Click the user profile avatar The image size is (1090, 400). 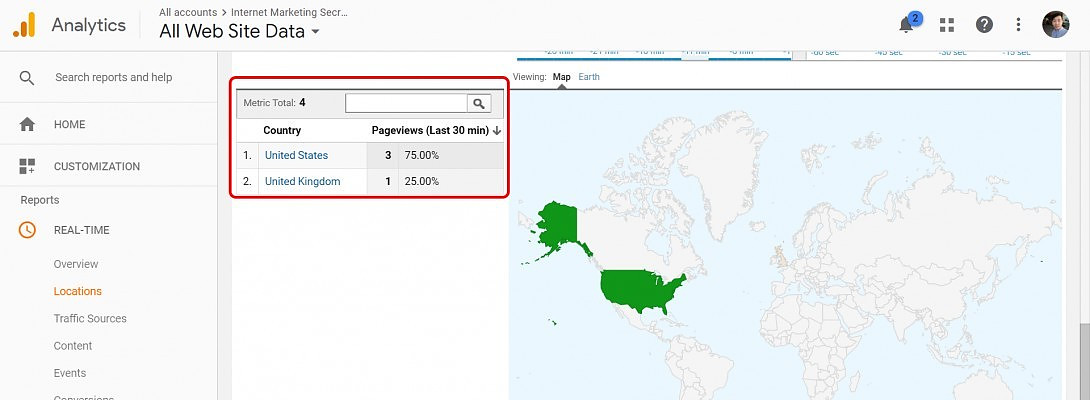pos(1055,25)
